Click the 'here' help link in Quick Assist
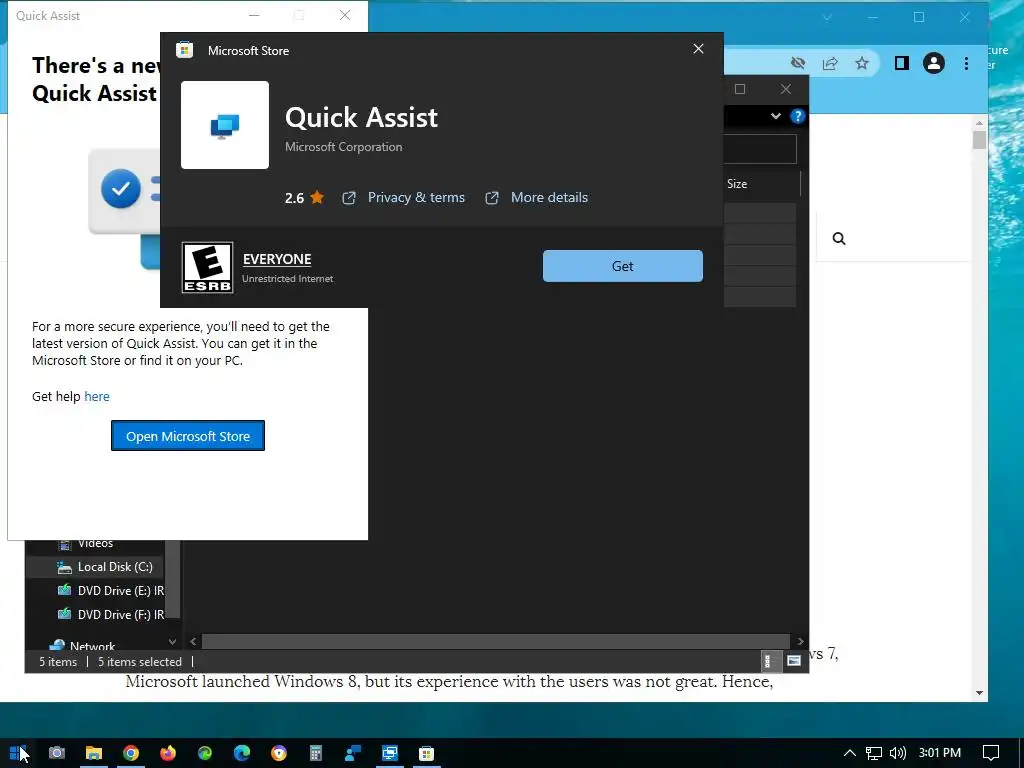This screenshot has height=768, width=1024. (97, 396)
